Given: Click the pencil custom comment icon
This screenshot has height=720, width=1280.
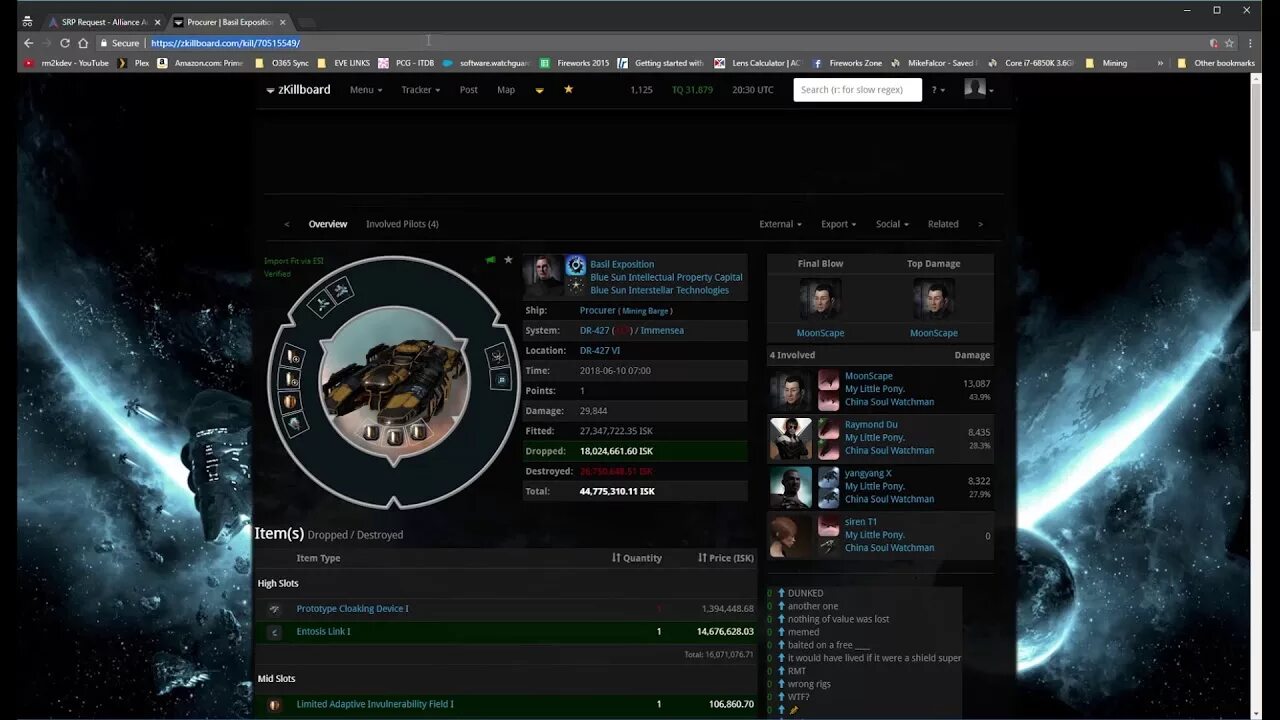Looking at the screenshot, I should click(x=794, y=710).
